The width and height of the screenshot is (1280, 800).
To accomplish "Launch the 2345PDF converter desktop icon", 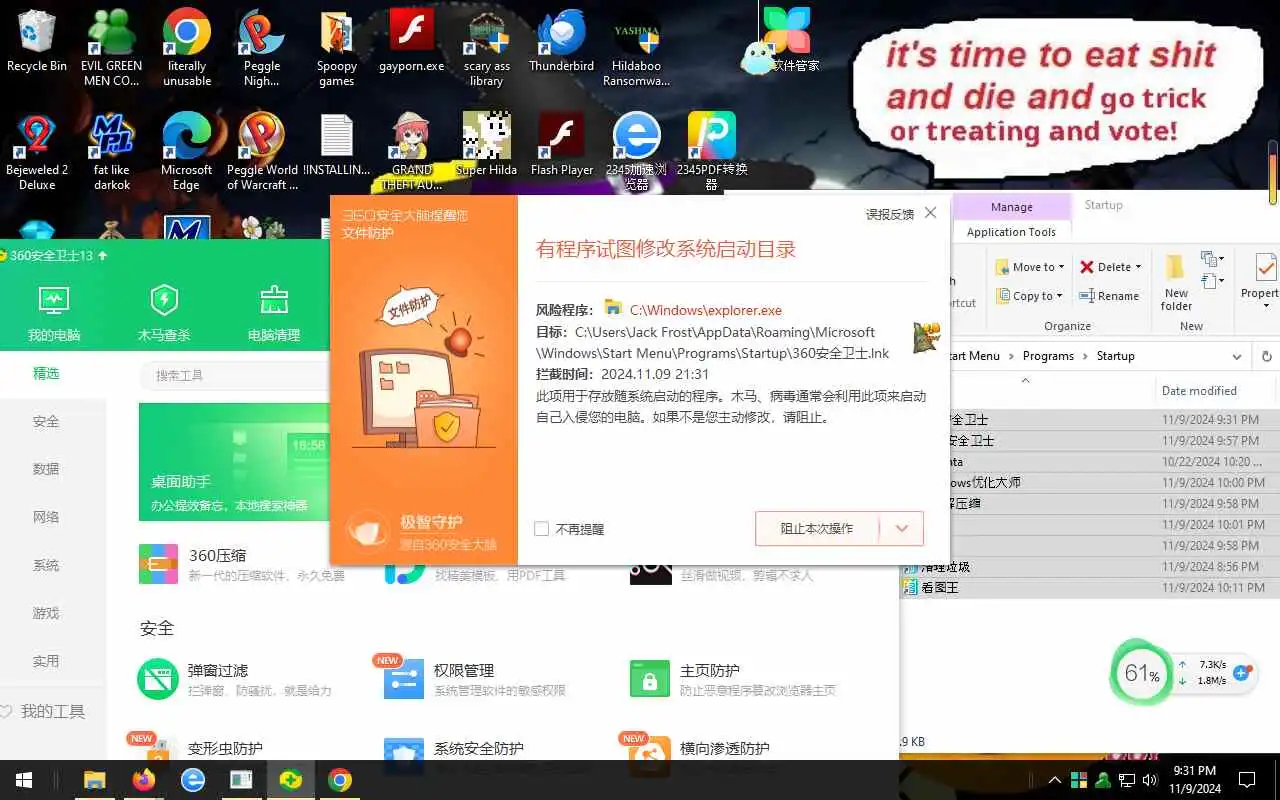I will tap(712, 151).
